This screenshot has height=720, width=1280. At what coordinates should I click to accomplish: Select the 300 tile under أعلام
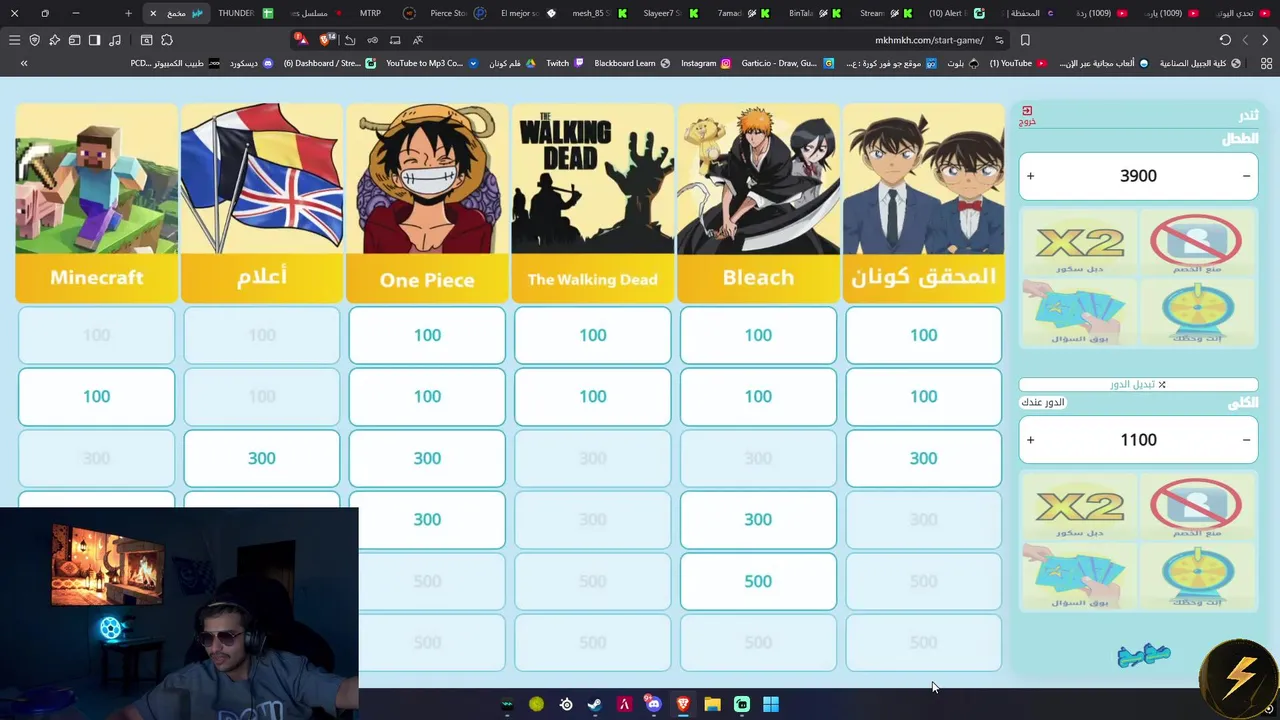pyautogui.click(x=262, y=458)
